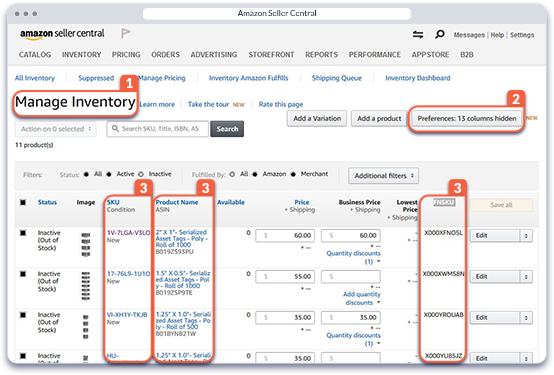Viewport: 554px width, 375px height.
Task: Click the Take the tour link
Action: [x=208, y=104]
